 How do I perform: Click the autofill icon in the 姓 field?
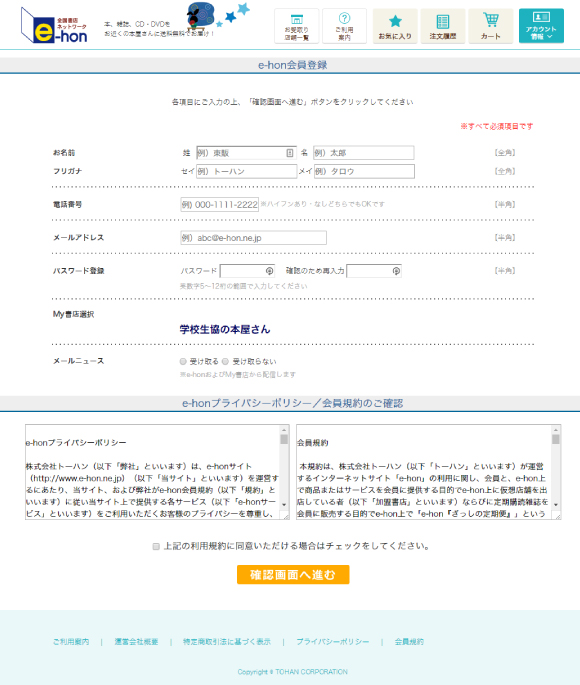(x=290, y=153)
